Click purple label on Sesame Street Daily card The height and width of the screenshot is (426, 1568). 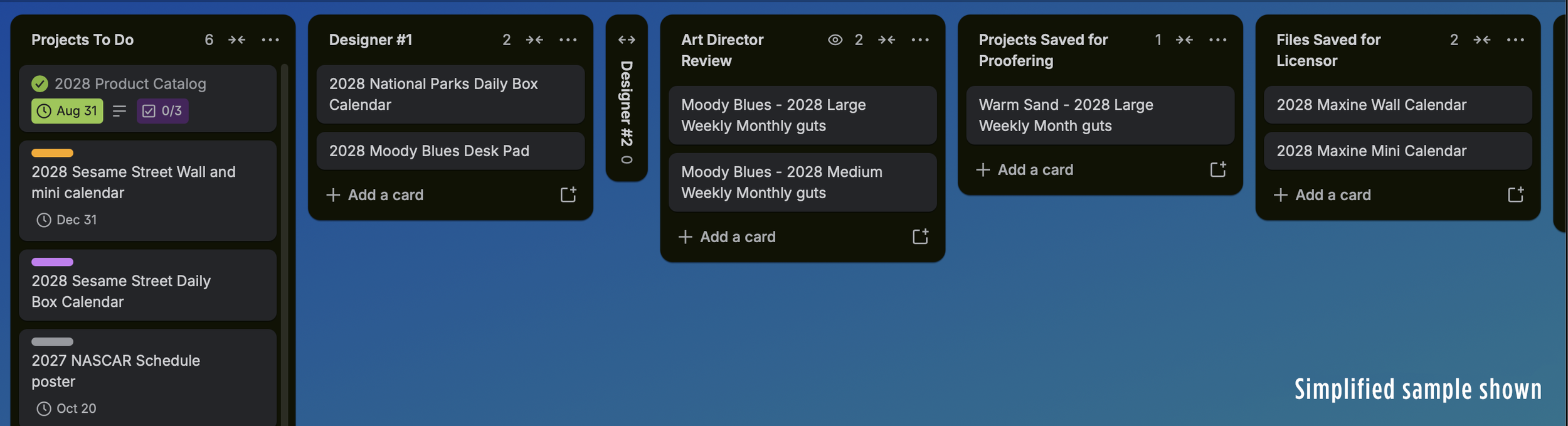pyautogui.click(x=52, y=262)
